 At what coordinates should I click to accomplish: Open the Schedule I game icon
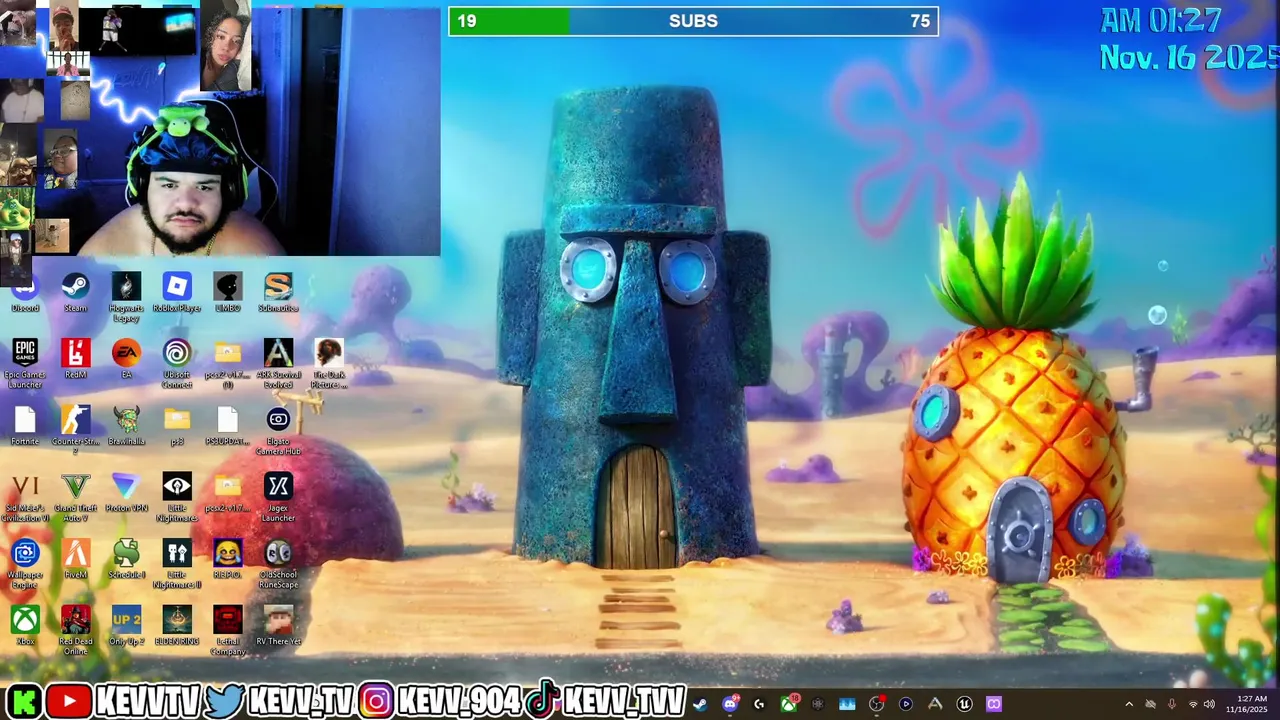[x=126, y=560]
